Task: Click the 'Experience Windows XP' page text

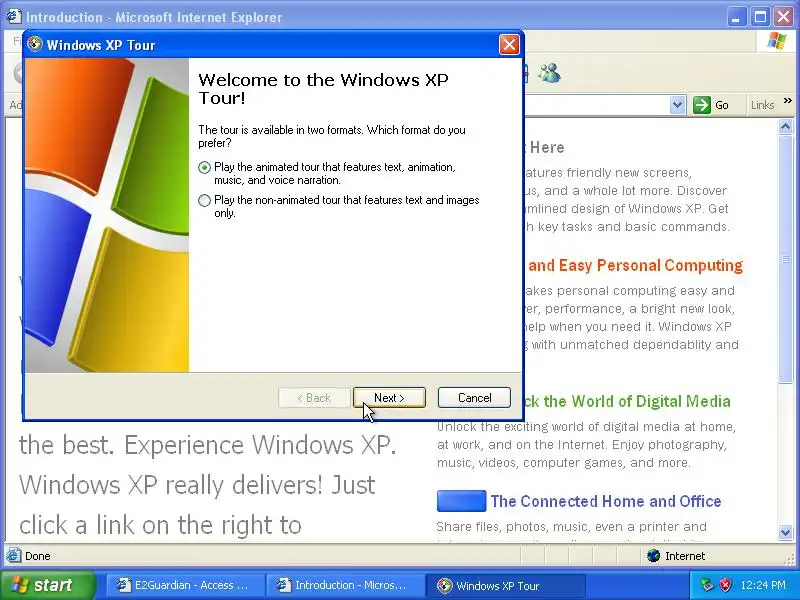Action: coord(260,445)
